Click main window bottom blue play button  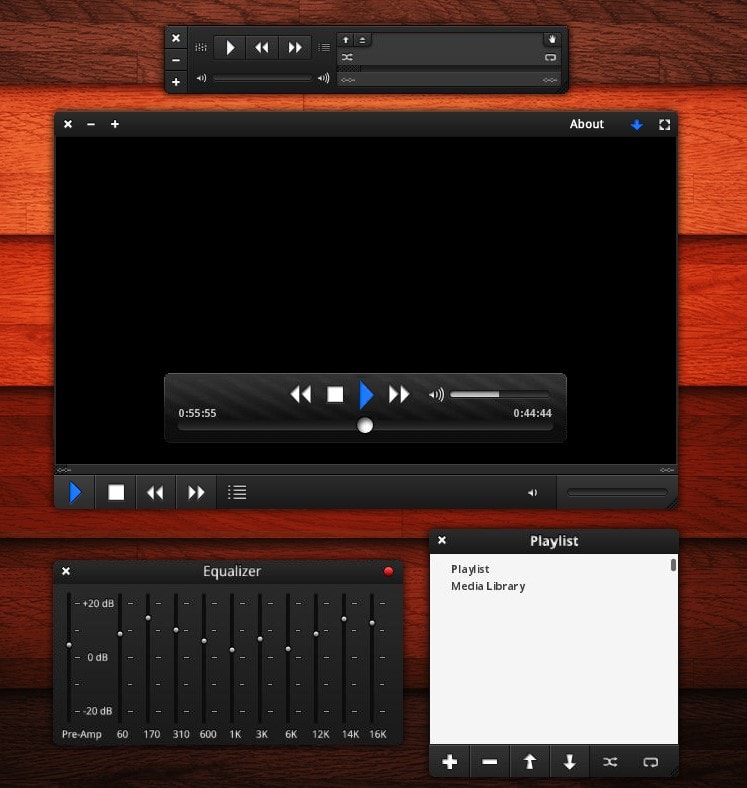point(75,492)
